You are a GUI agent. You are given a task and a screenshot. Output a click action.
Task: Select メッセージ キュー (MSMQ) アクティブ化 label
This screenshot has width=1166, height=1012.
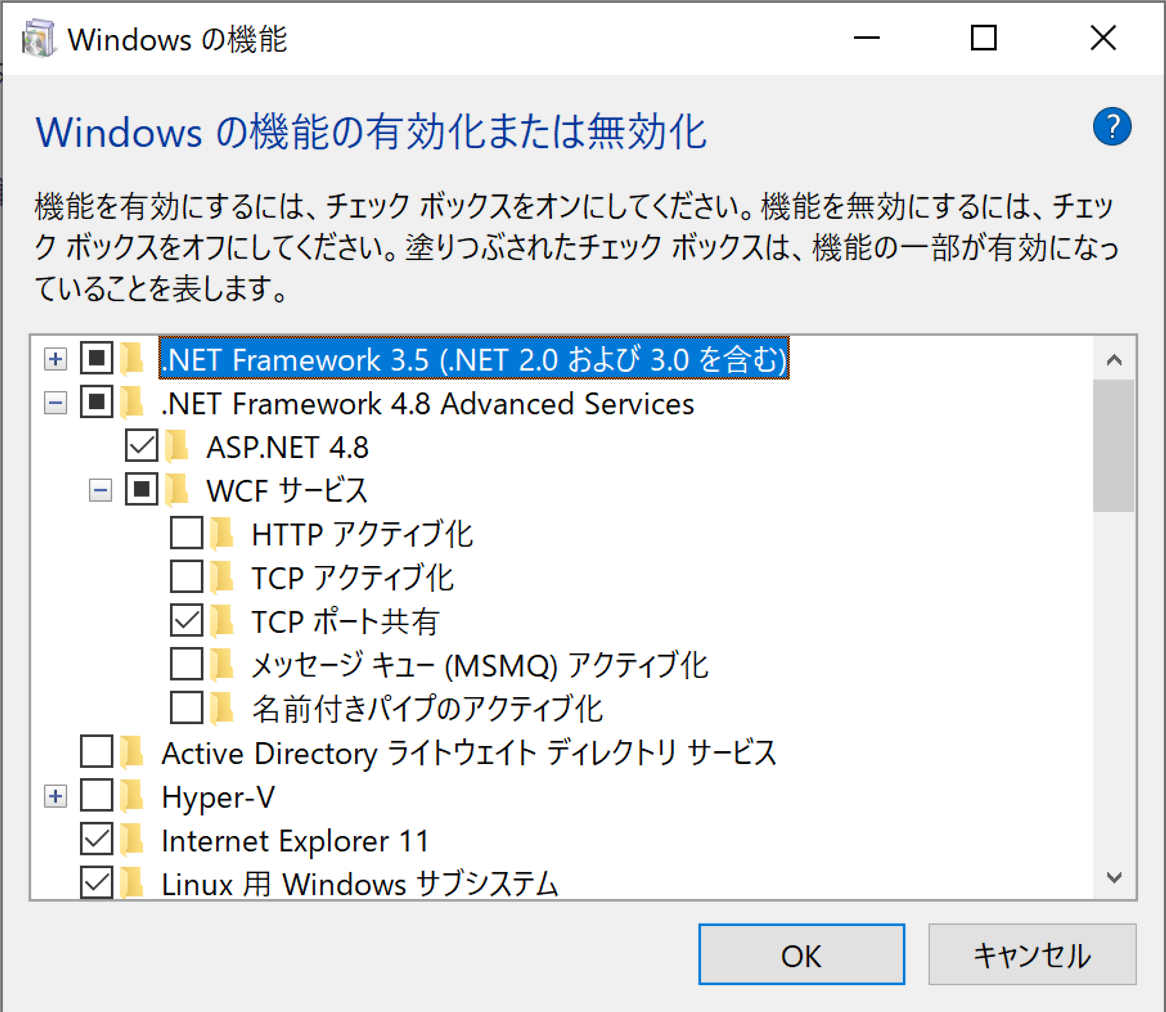tap(479, 665)
